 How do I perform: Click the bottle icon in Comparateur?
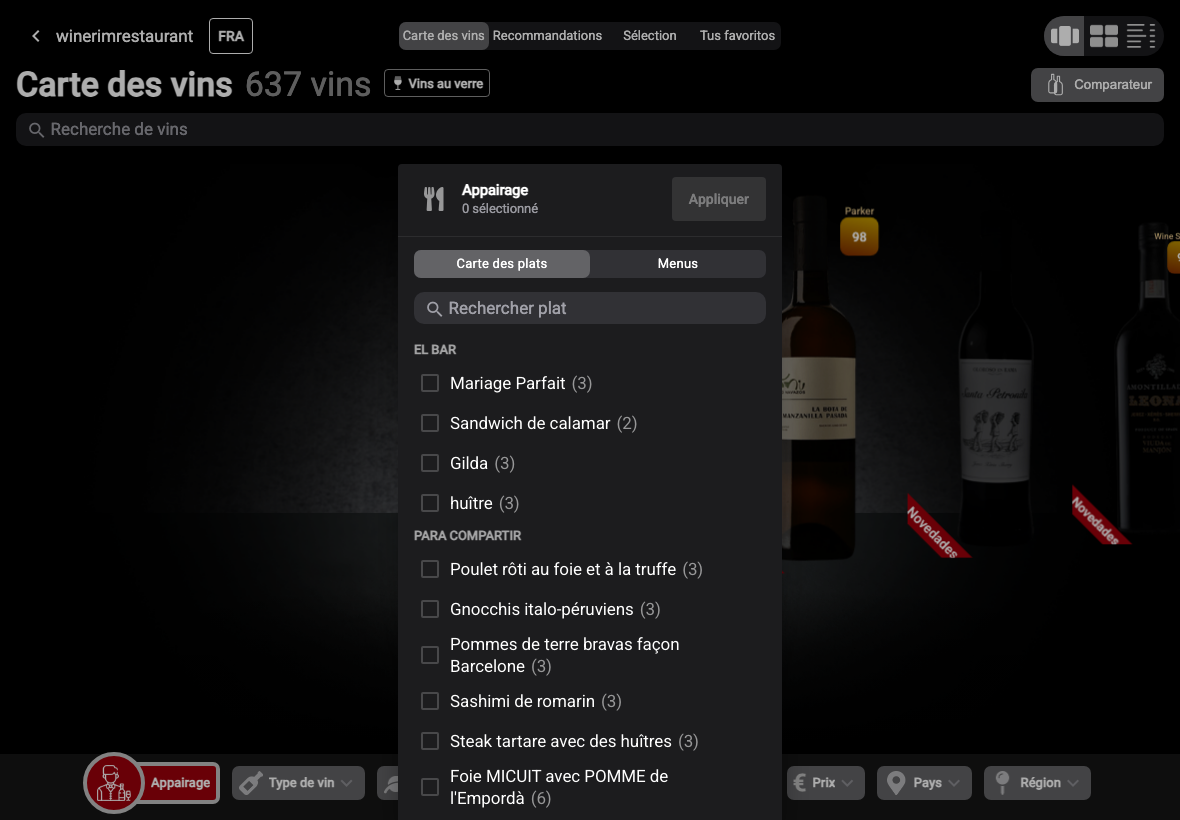pos(1056,85)
